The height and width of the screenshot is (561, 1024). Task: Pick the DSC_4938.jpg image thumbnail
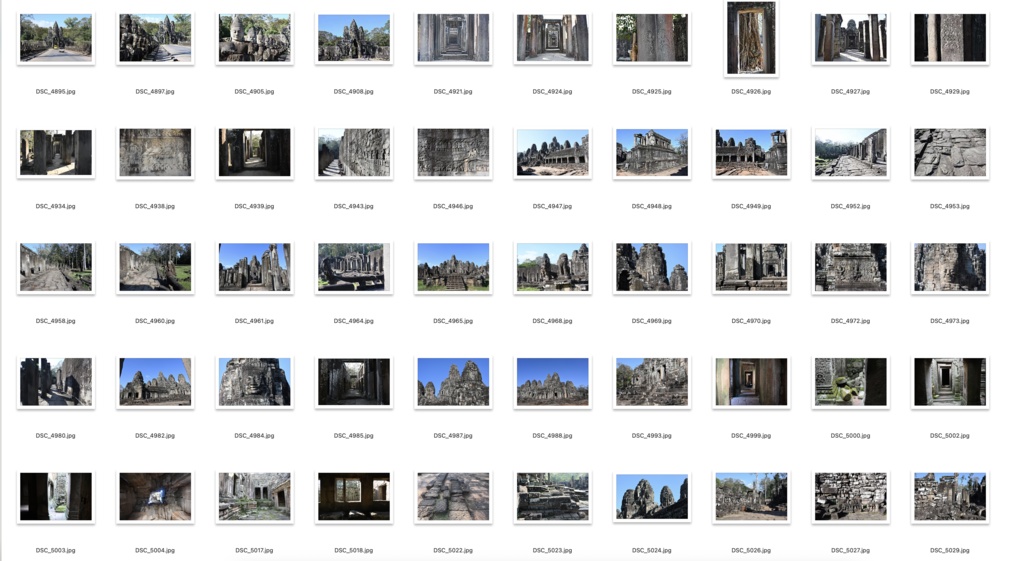(x=155, y=152)
